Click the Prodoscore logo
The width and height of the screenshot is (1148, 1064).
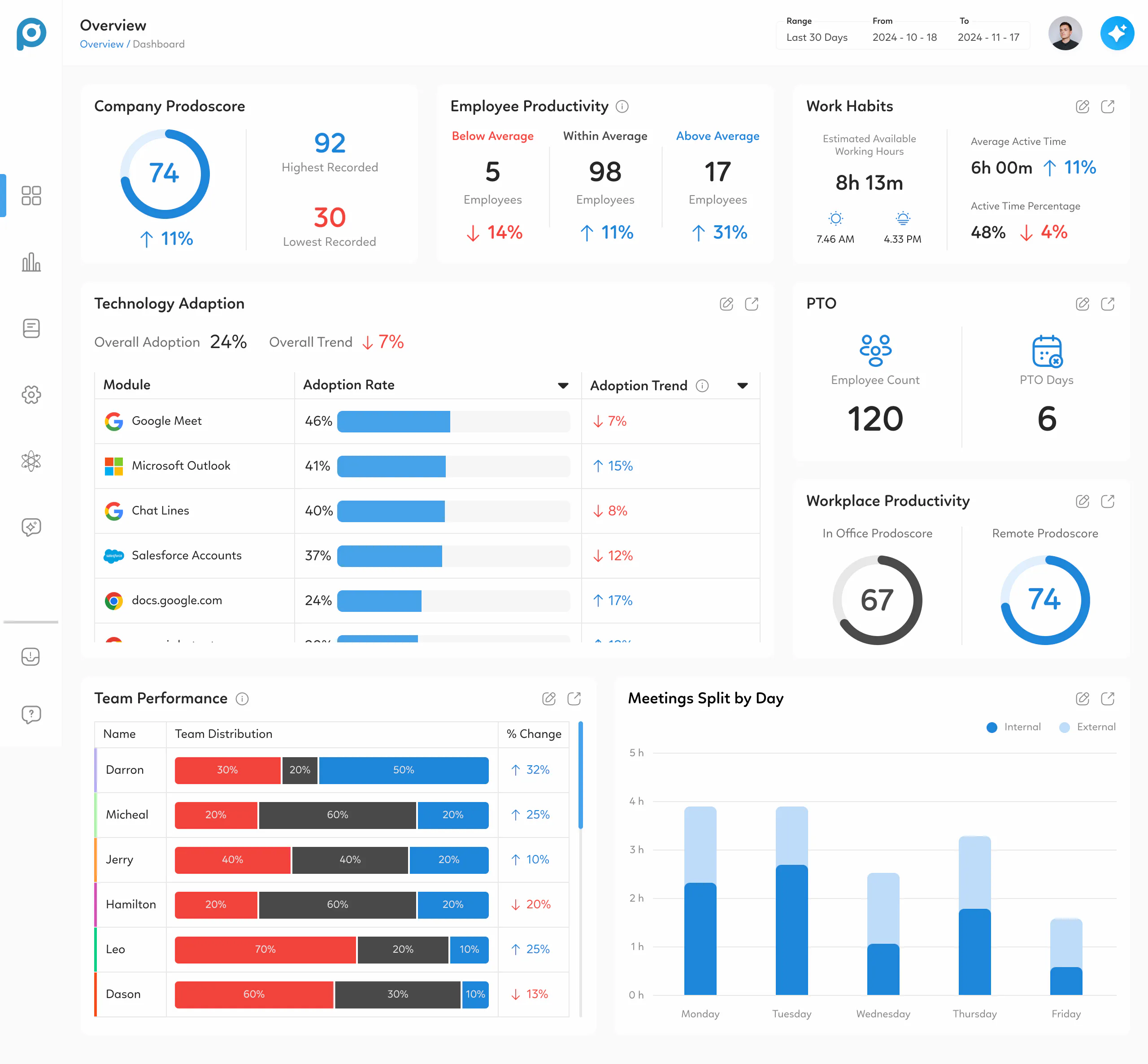31,33
